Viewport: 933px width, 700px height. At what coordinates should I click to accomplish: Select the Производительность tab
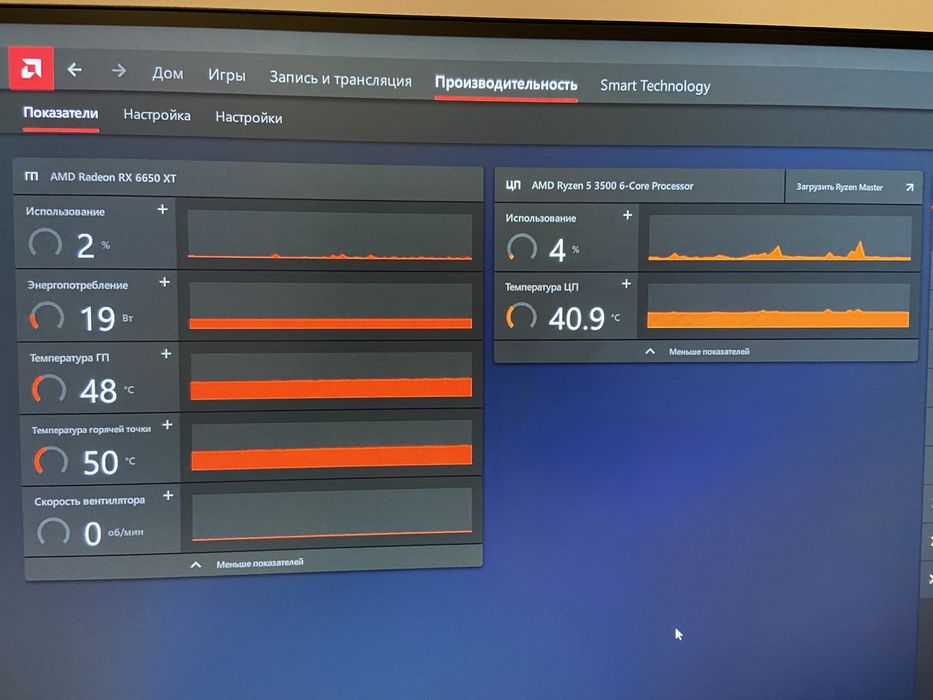click(x=506, y=84)
